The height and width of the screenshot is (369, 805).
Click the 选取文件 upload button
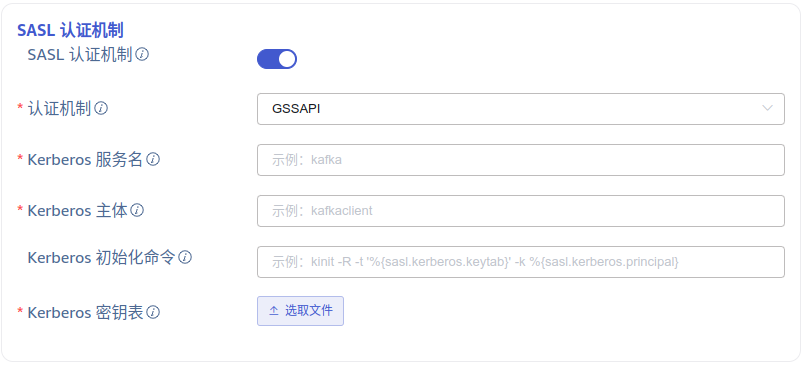(300, 311)
